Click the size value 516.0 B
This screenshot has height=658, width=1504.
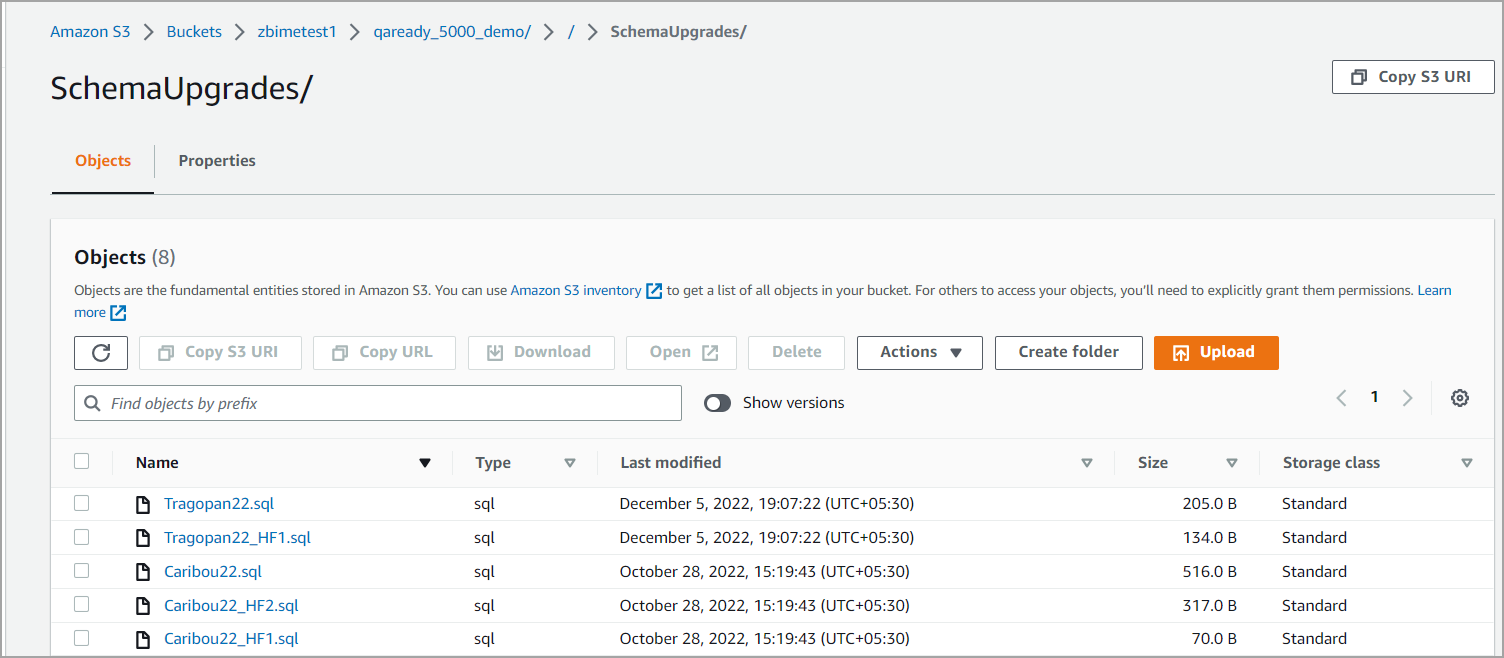coord(1209,572)
